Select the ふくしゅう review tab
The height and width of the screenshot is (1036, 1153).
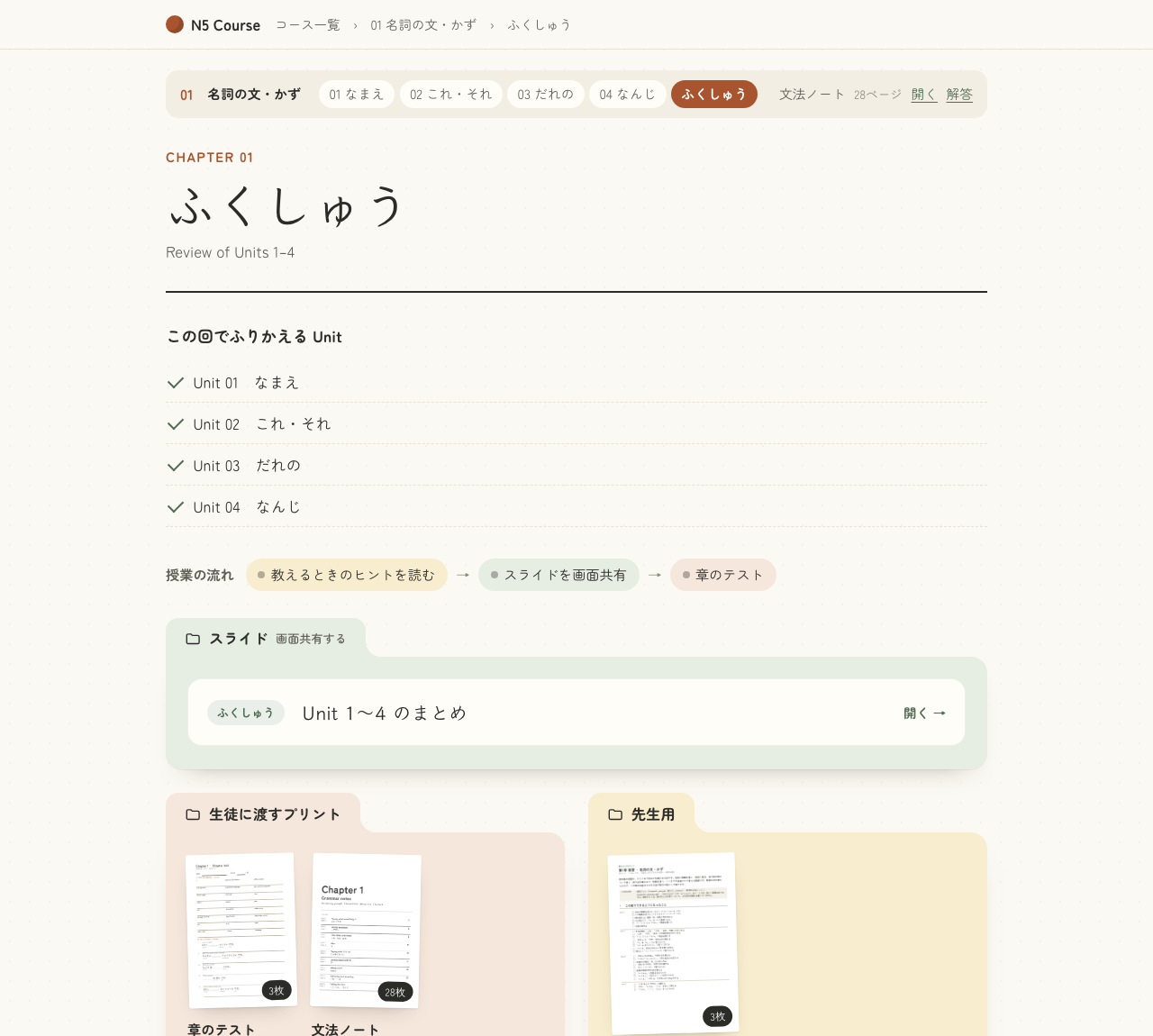714,95
